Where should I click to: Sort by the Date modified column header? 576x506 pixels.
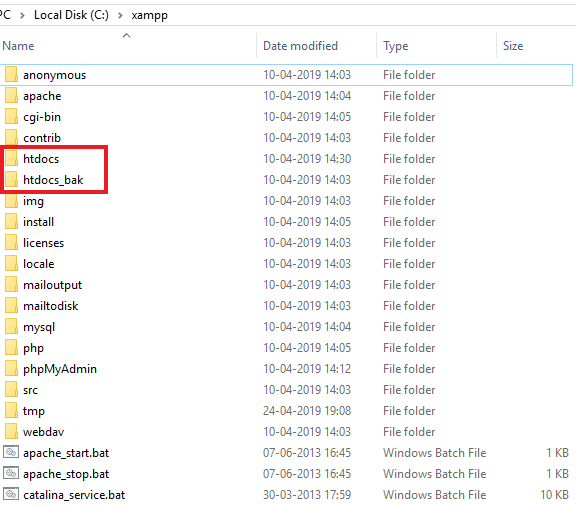(300, 46)
